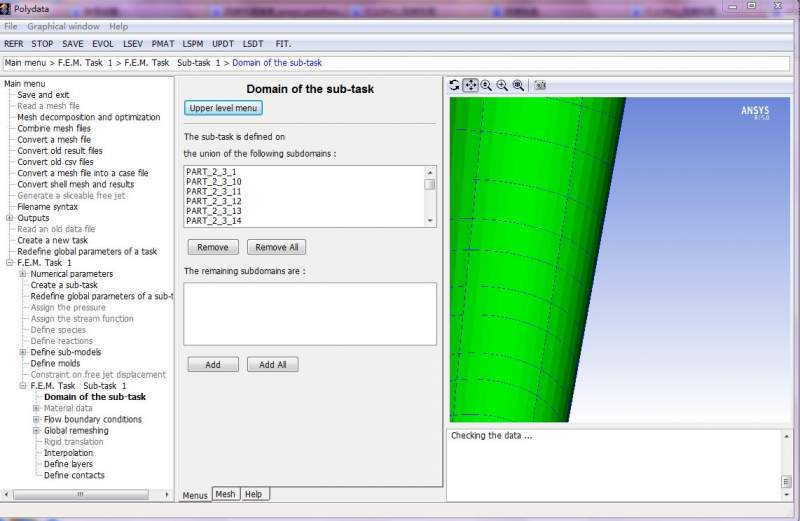Click Filename syntax in the tree
This screenshot has width=800, height=521.
click(47, 207)
